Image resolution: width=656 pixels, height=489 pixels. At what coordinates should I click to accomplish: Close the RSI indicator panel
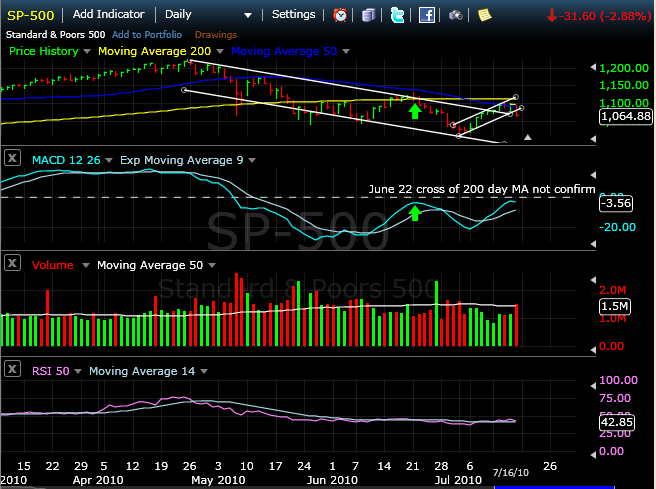[13, 370]
